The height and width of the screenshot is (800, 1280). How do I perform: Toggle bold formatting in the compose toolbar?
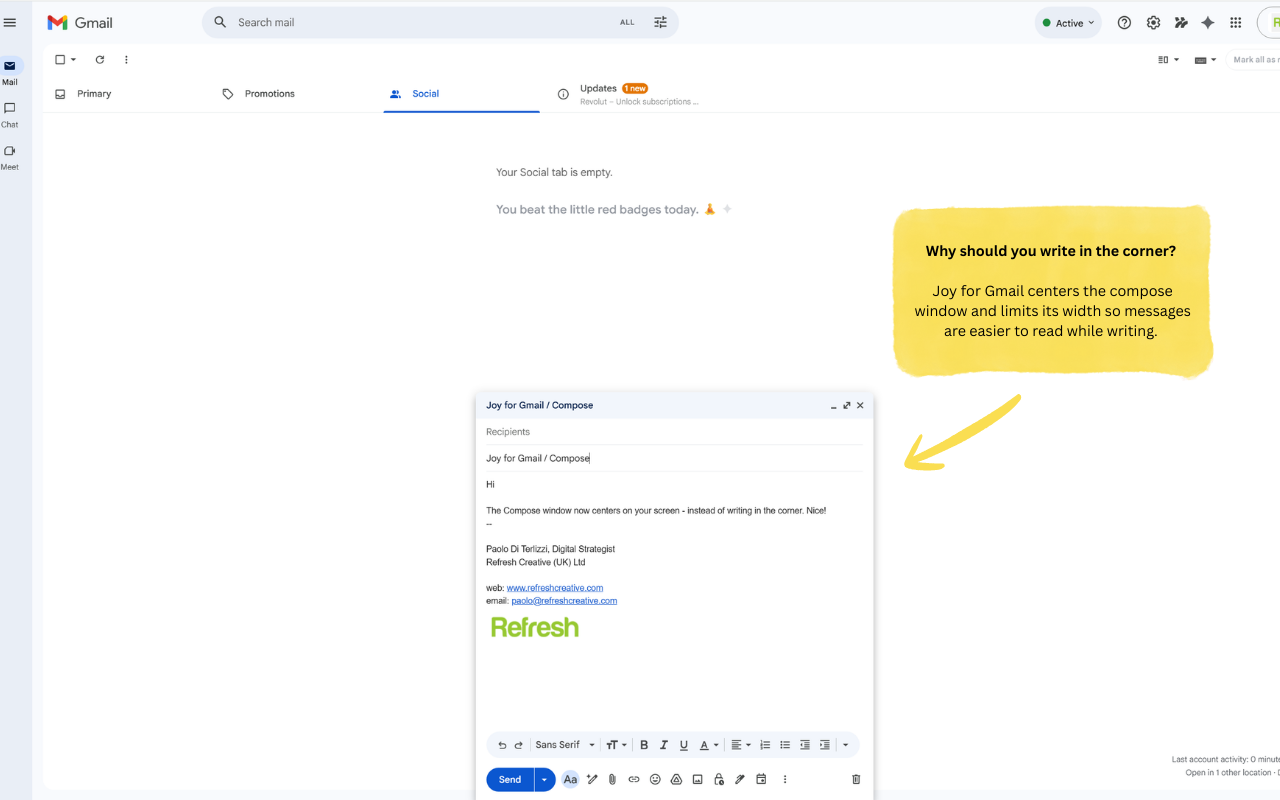click(644, 744)
